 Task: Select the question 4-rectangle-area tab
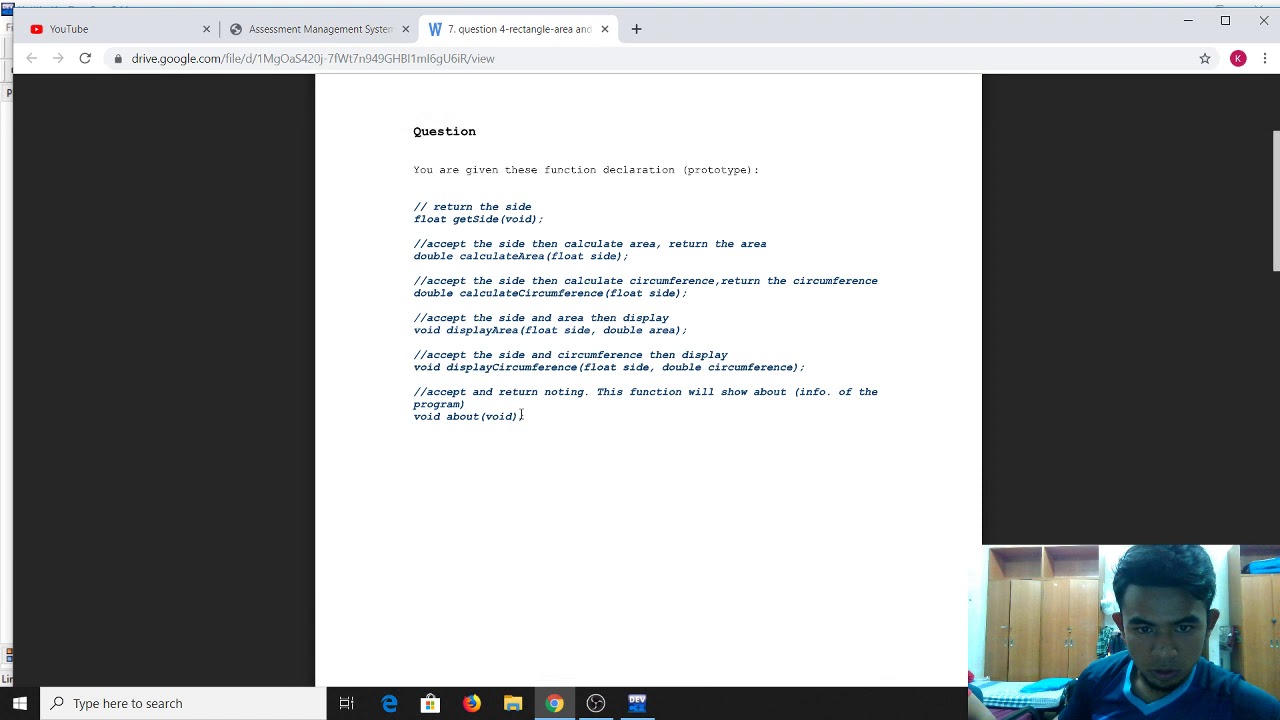tap(518, 29)
